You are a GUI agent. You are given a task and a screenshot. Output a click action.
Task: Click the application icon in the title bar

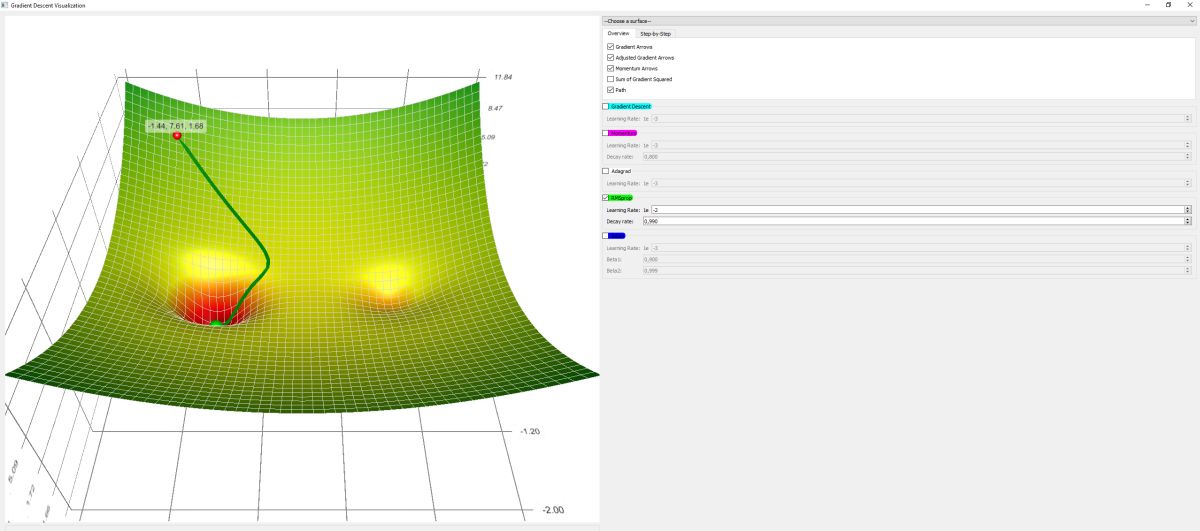[5, 5]
